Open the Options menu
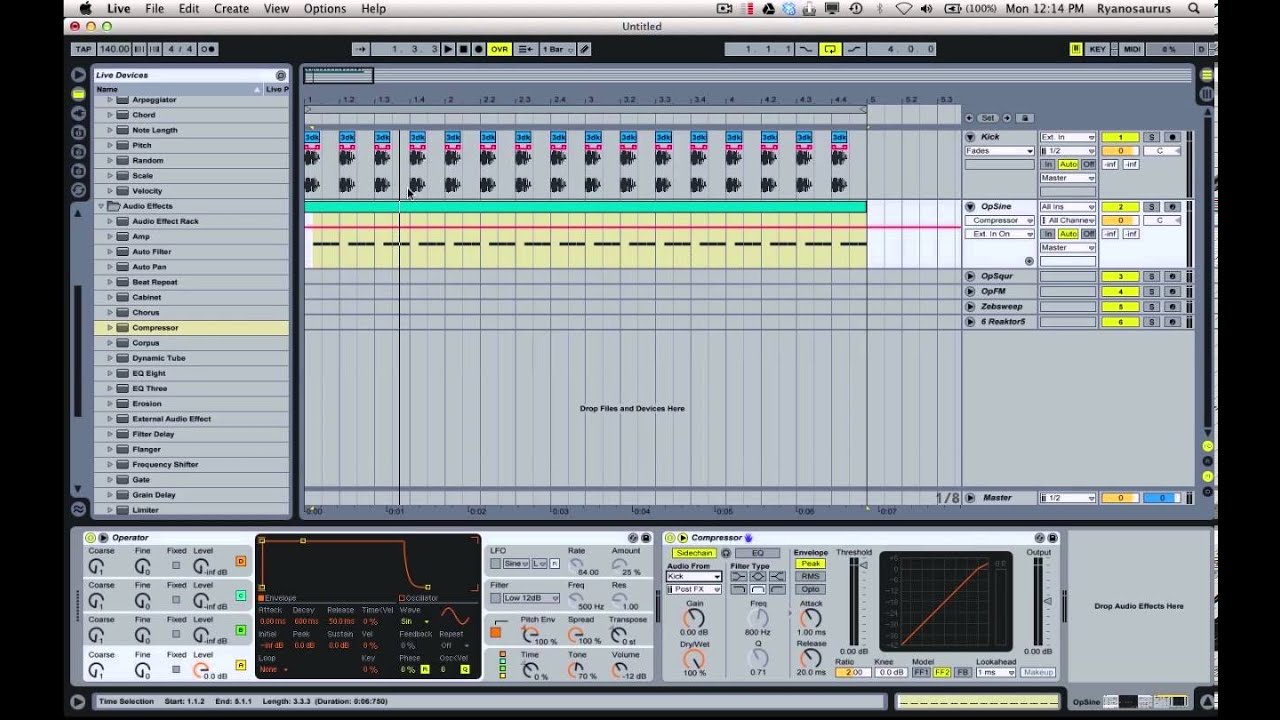 pos(325,9)
